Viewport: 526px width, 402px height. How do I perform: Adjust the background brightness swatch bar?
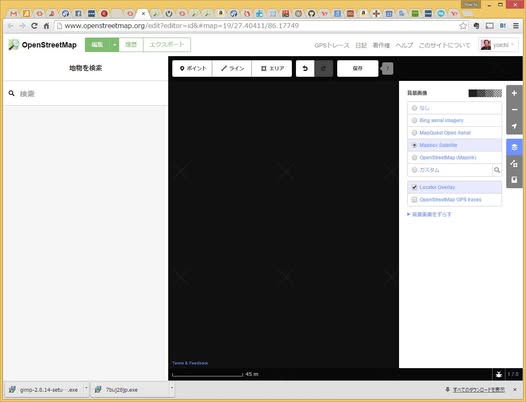(485, 93)
